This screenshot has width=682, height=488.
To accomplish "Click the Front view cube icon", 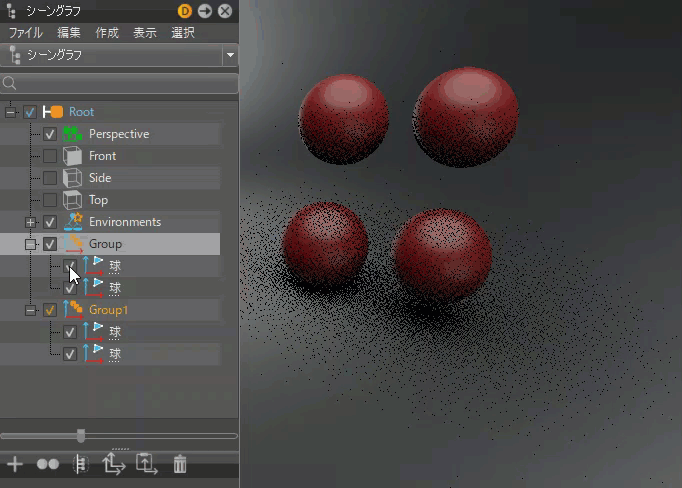I will click(x=72, y=156).
